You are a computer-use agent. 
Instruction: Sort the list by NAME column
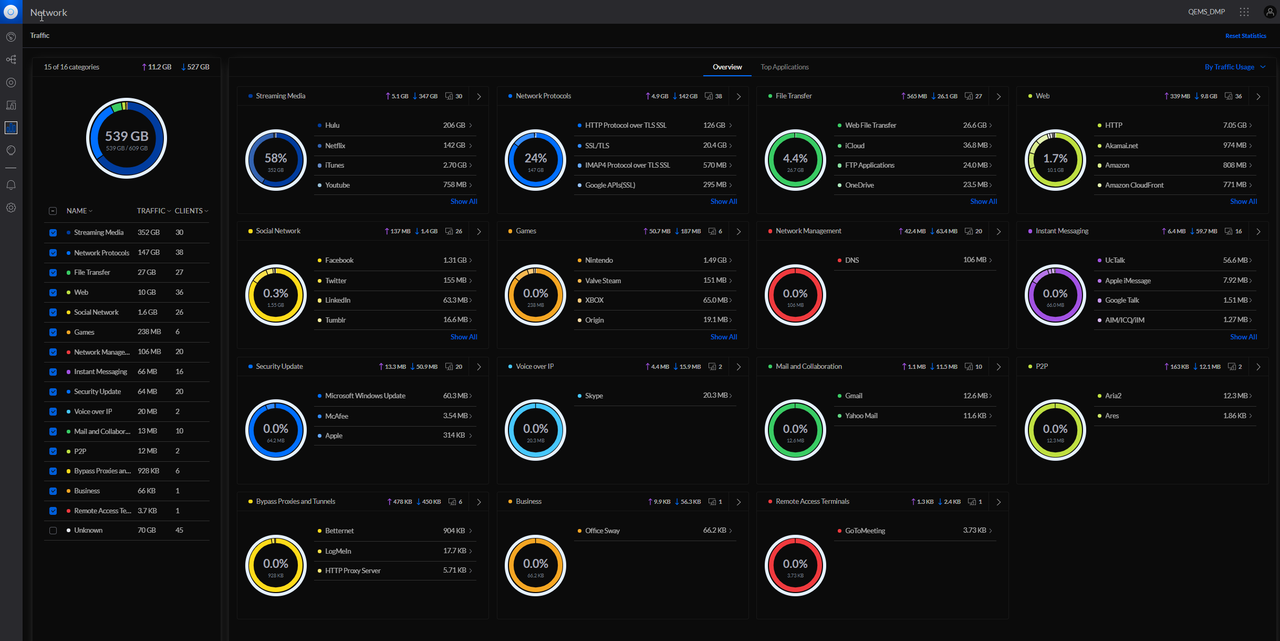click(79, 211)
